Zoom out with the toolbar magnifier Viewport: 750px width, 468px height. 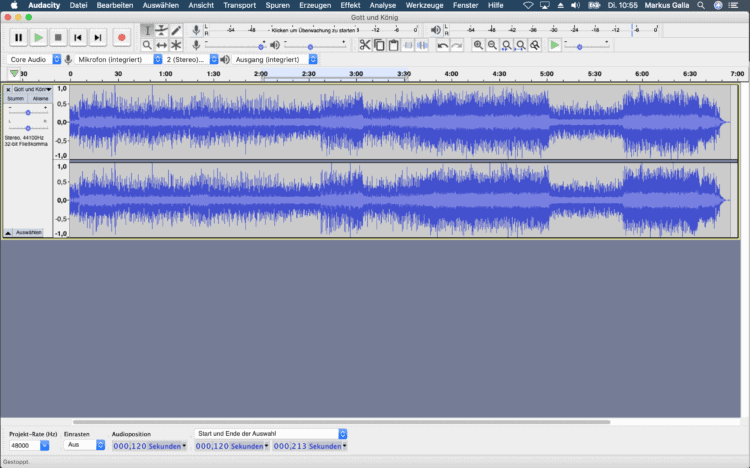tap(492, 45)
